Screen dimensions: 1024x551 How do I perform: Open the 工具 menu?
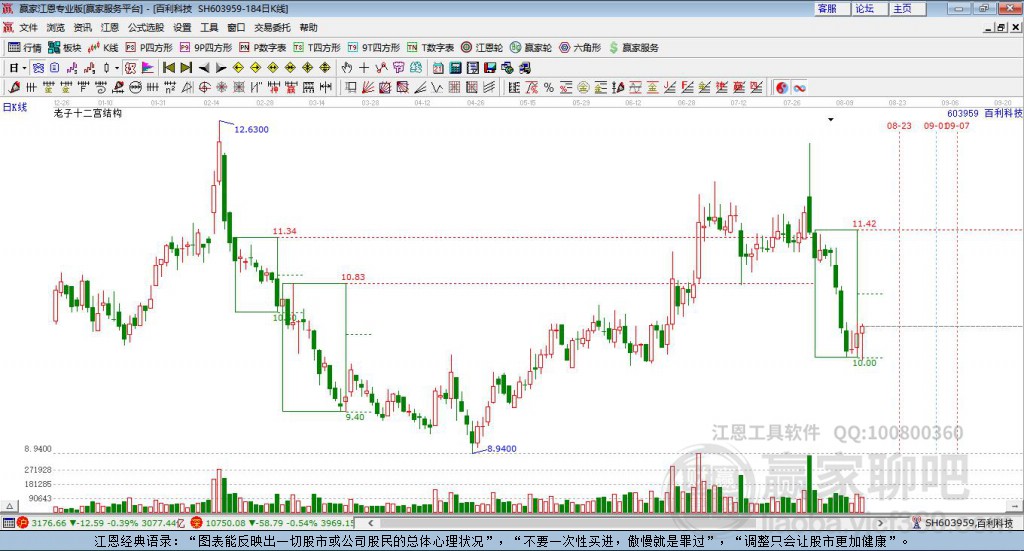click(209, 27)
